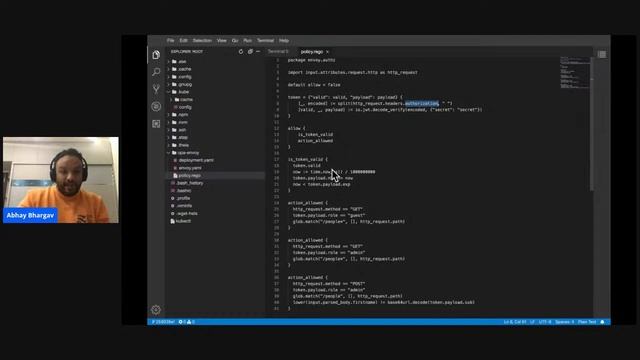The width and height of the screenshot is (640, 360).
Task: Close the policy.rego editor tab
Action: pos(327,52)
